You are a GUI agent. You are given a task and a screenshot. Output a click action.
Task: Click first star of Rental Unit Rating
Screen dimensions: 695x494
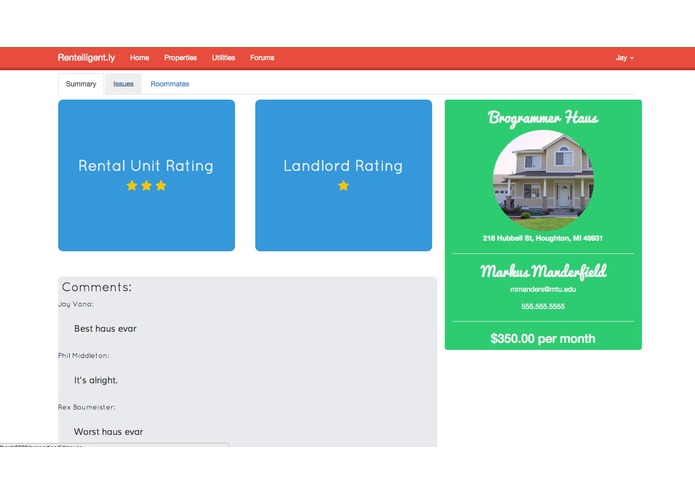click(x=132, y=186)
